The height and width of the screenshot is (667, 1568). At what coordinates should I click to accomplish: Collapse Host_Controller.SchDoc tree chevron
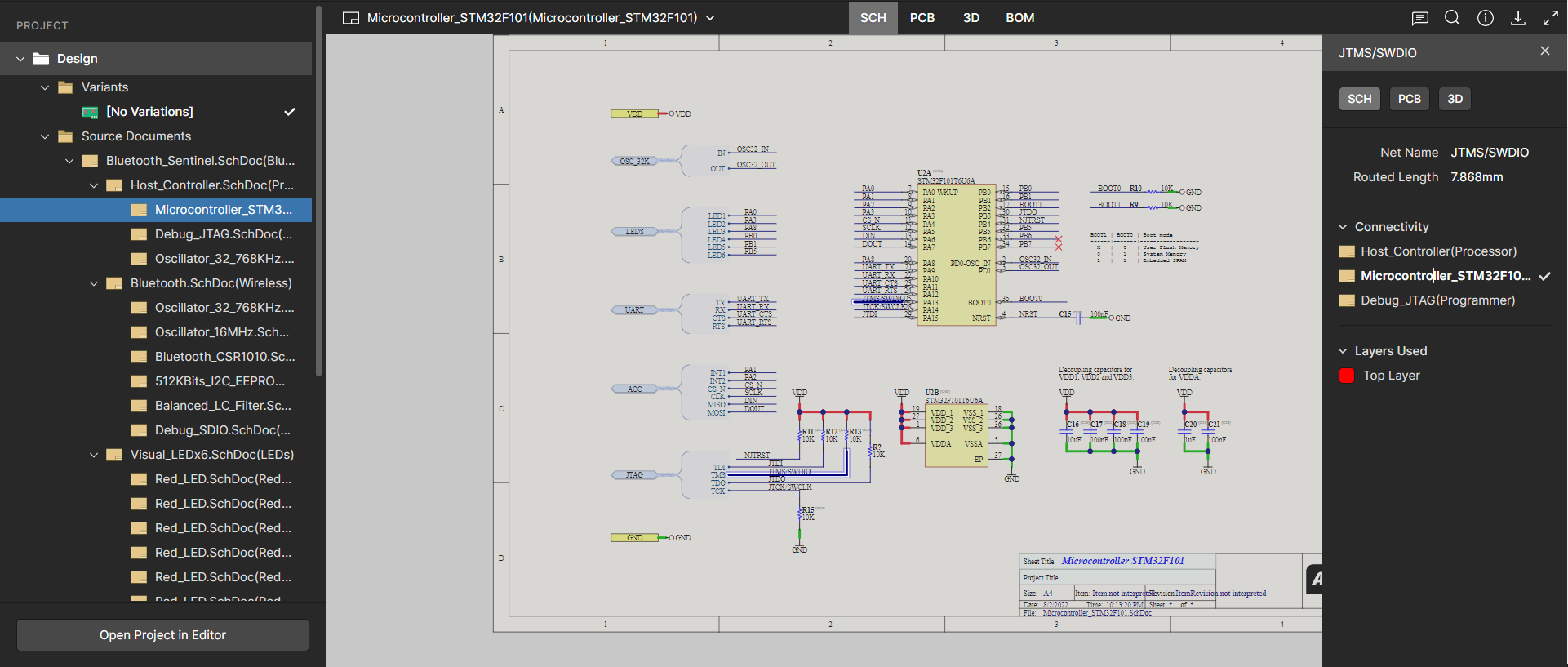pos(94,185)
